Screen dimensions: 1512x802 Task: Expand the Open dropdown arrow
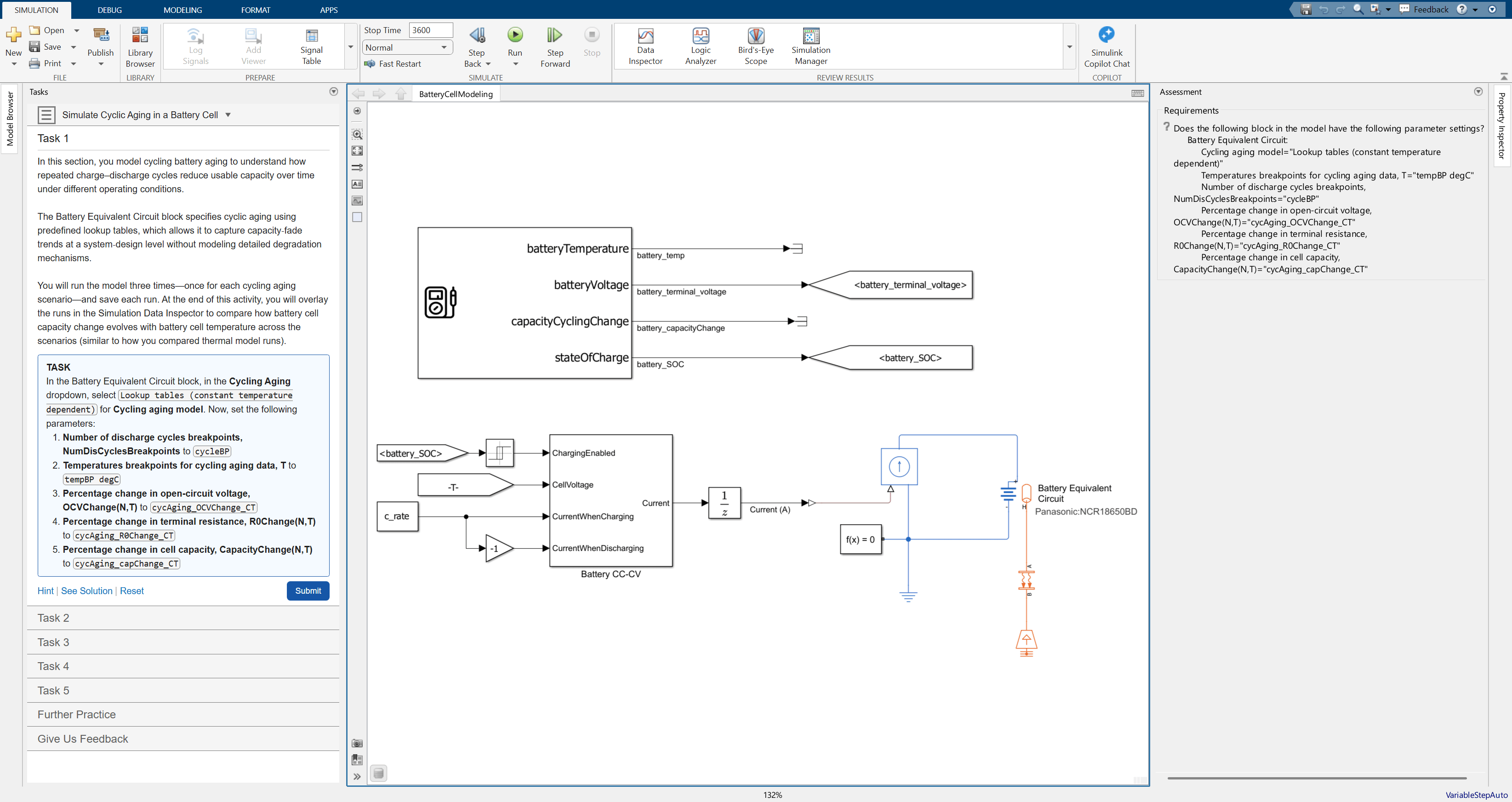point(76,30)
